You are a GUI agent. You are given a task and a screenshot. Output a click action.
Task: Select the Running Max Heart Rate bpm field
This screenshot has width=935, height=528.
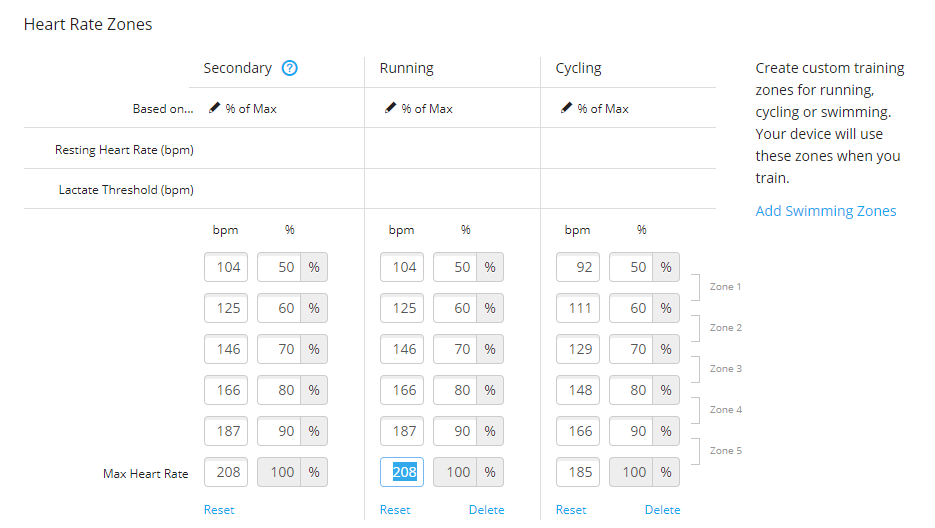tap(402, 472)
